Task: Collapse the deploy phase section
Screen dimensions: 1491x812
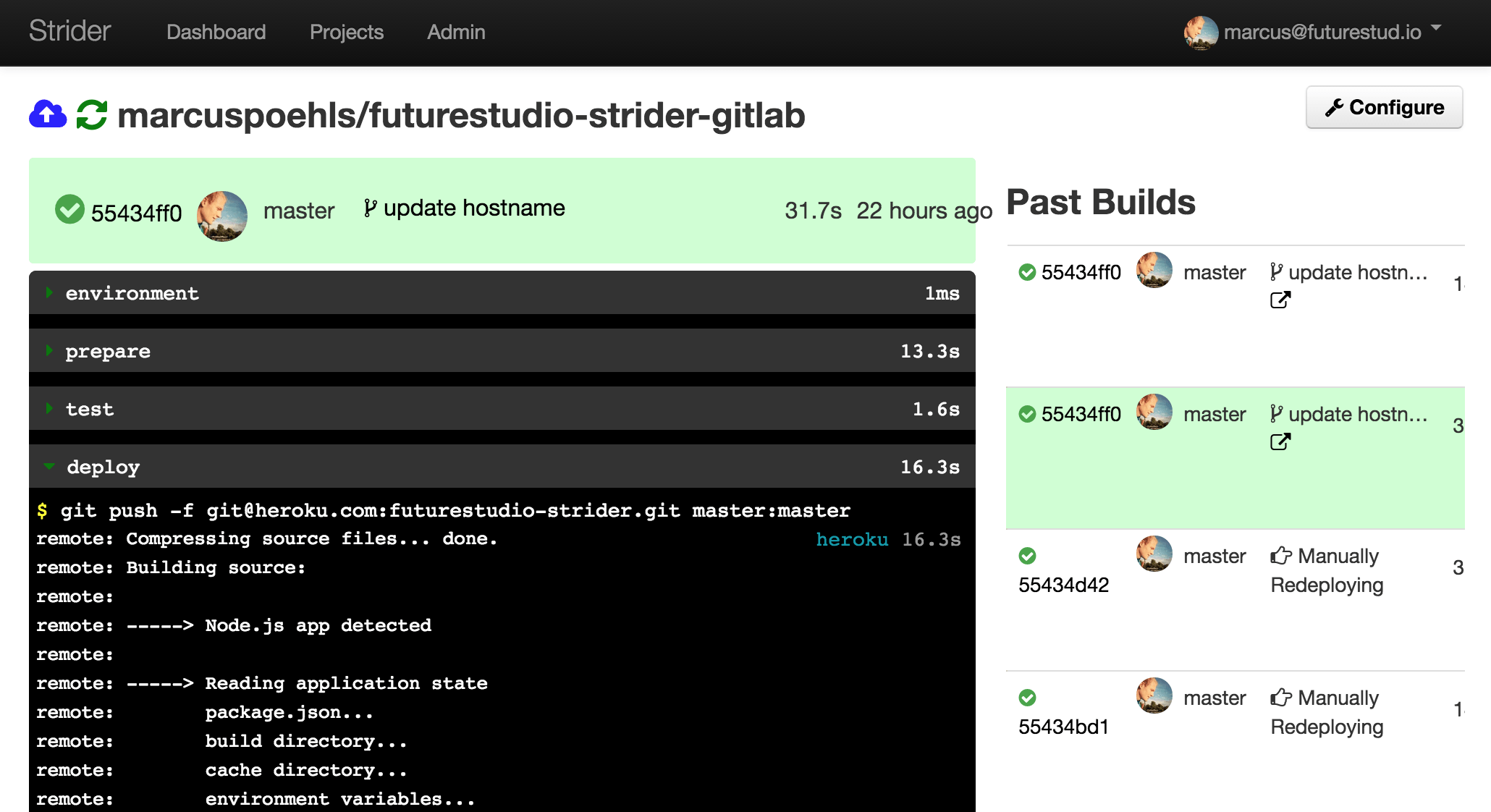Action: coord(502,467)
